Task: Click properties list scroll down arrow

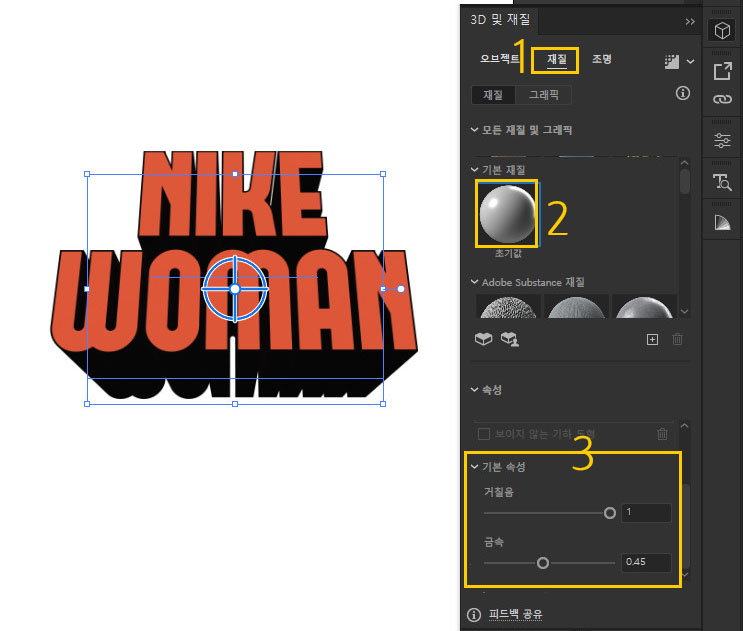Action: click(x=684, y=575)
